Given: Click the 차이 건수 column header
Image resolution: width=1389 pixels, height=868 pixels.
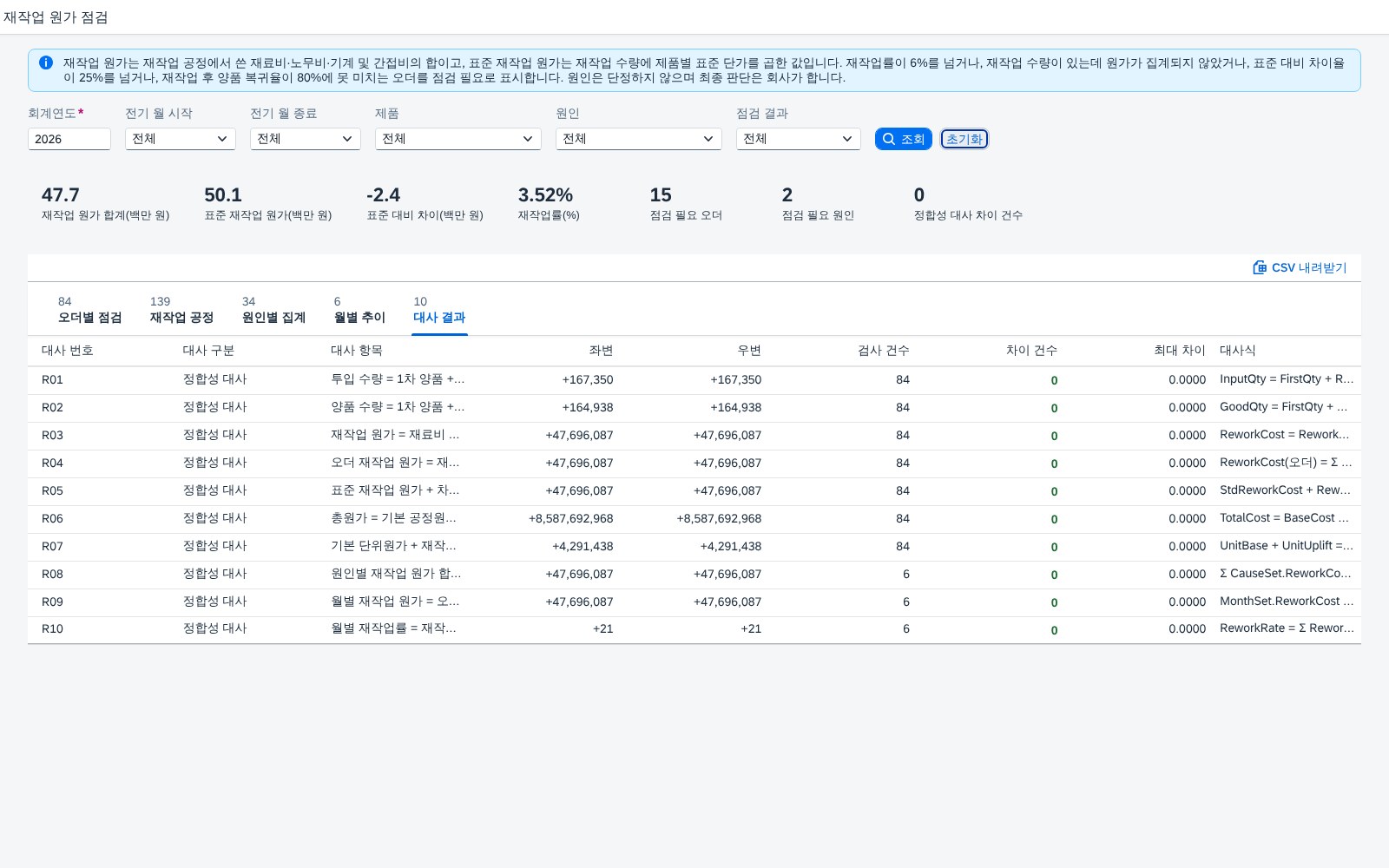Looking at the screenshot, I should [1031, 351].
